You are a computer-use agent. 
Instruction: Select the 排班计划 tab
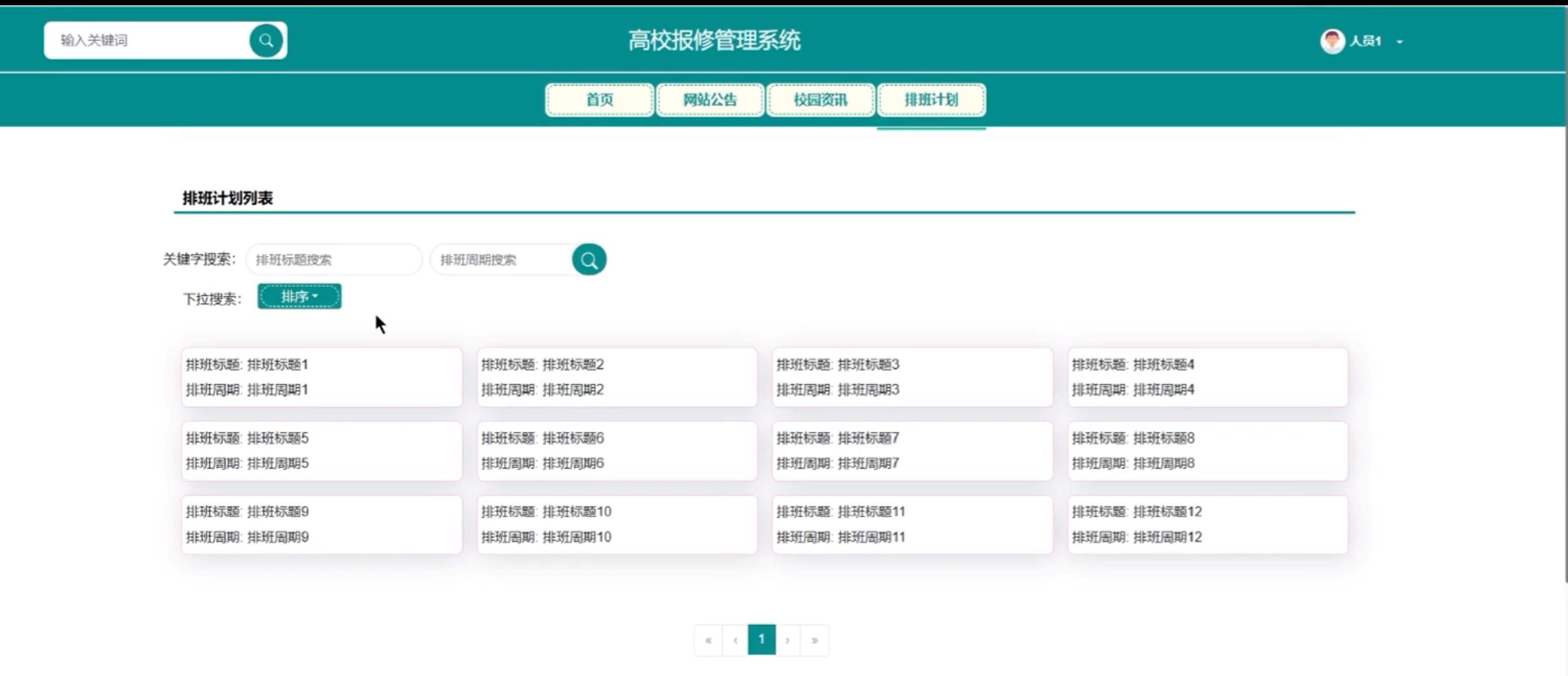930,100
